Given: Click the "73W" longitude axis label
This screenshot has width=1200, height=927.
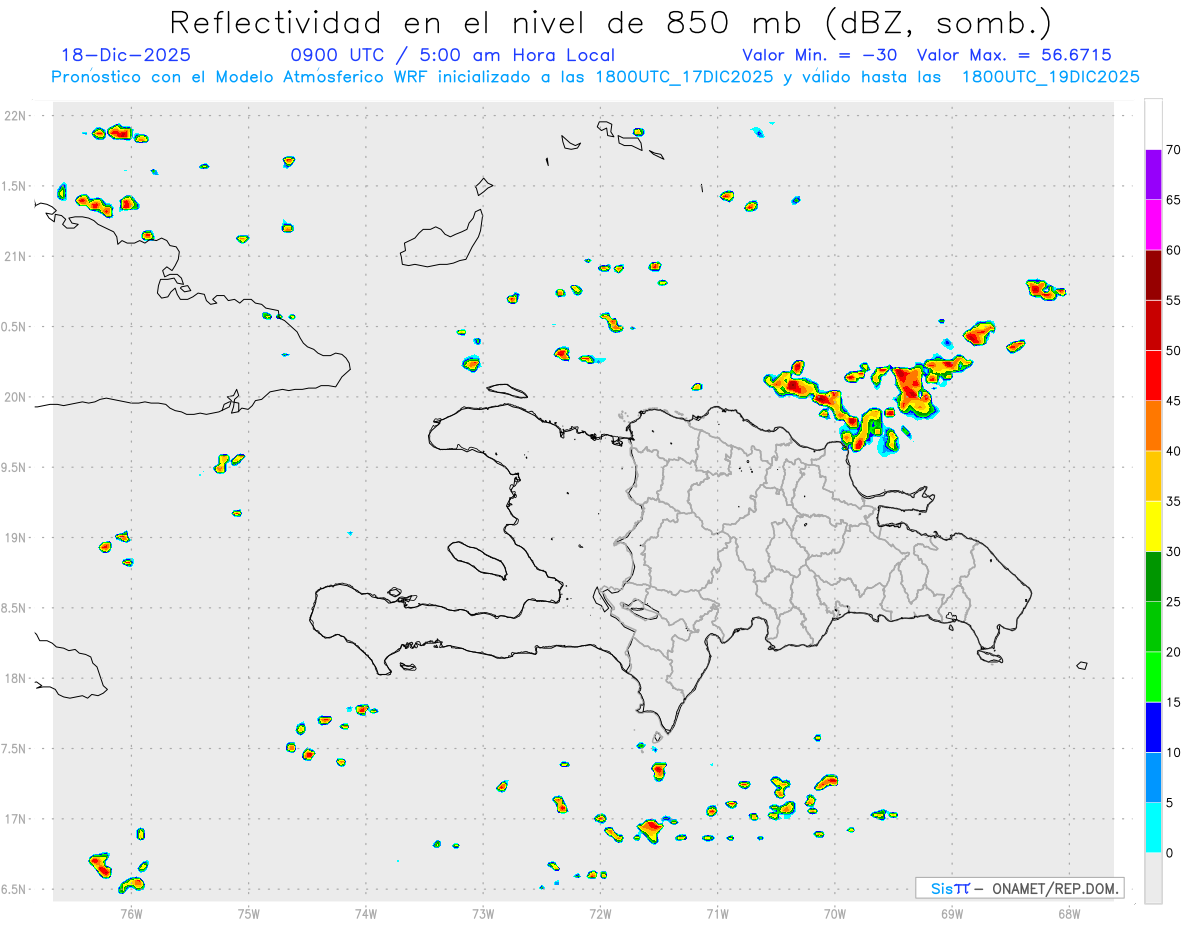Looking at the screenshot, I should click(483, 912).
